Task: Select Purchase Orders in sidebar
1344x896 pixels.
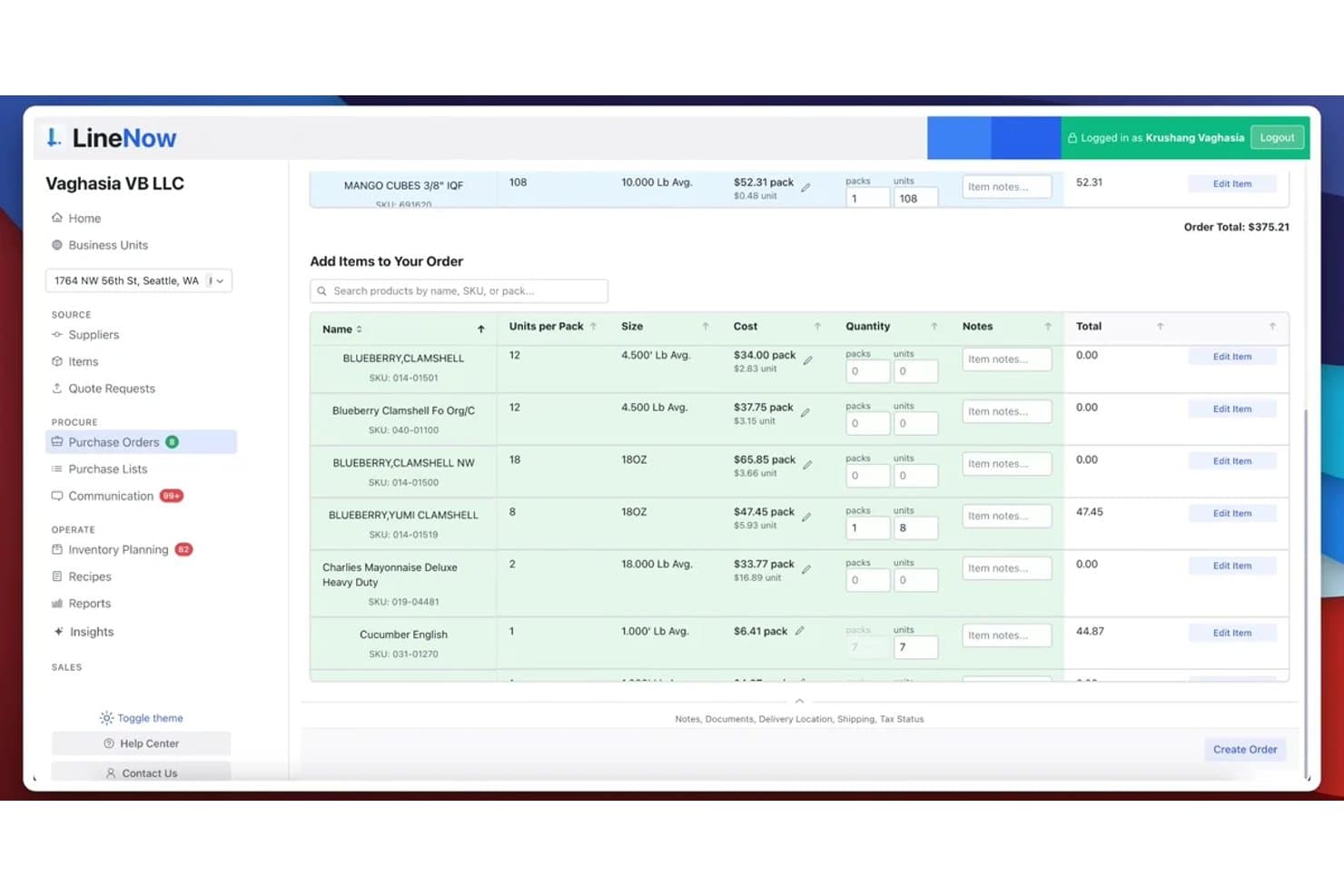Action: click(141, 442)
